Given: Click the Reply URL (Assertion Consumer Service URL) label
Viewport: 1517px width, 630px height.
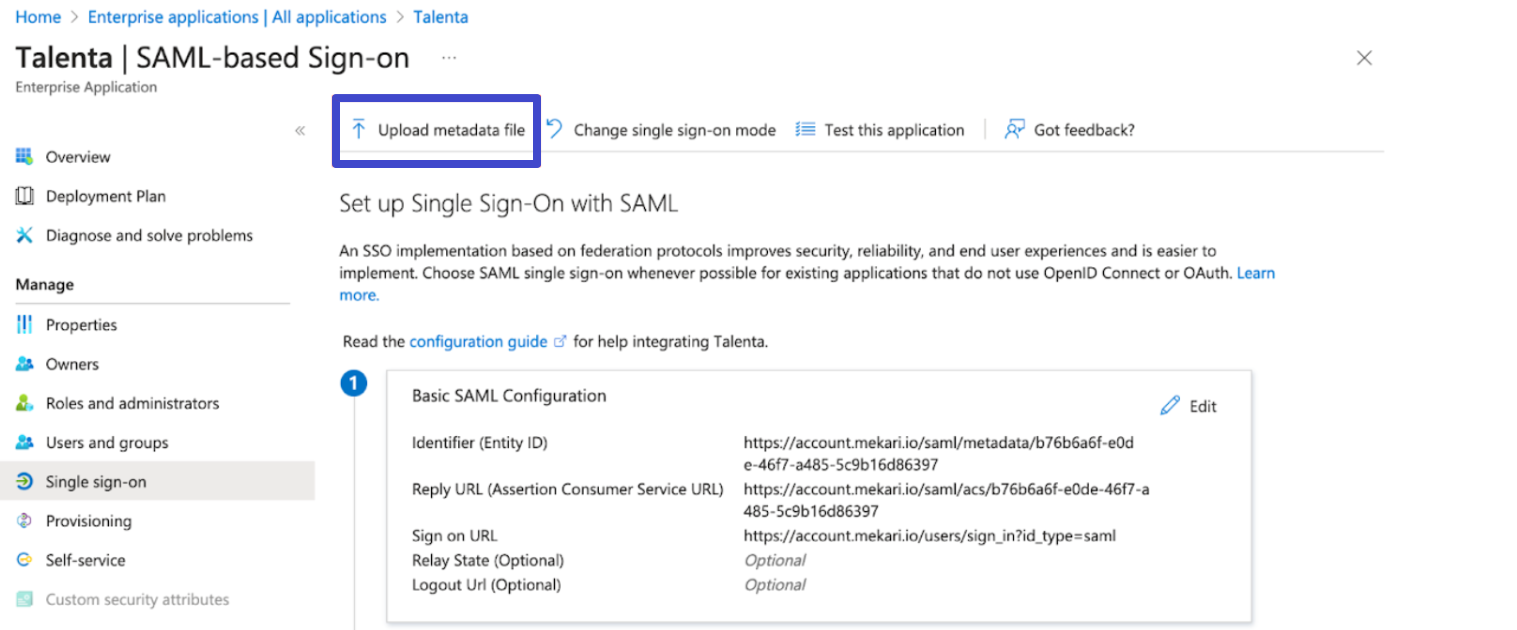Looking at the screenshot, I should [568, 490].
